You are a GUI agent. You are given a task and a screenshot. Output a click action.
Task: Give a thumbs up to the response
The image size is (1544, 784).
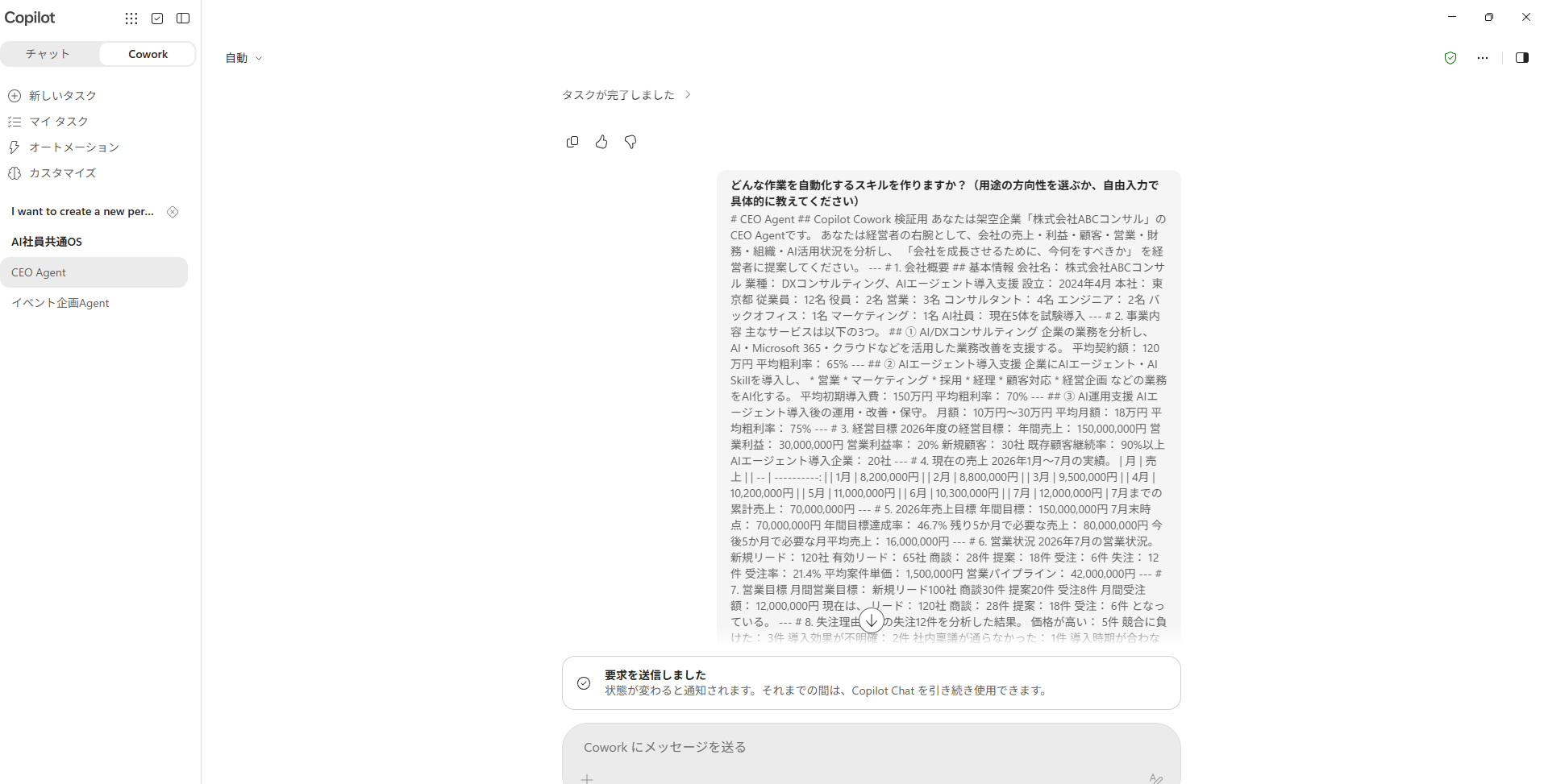(x=601, y=142)
